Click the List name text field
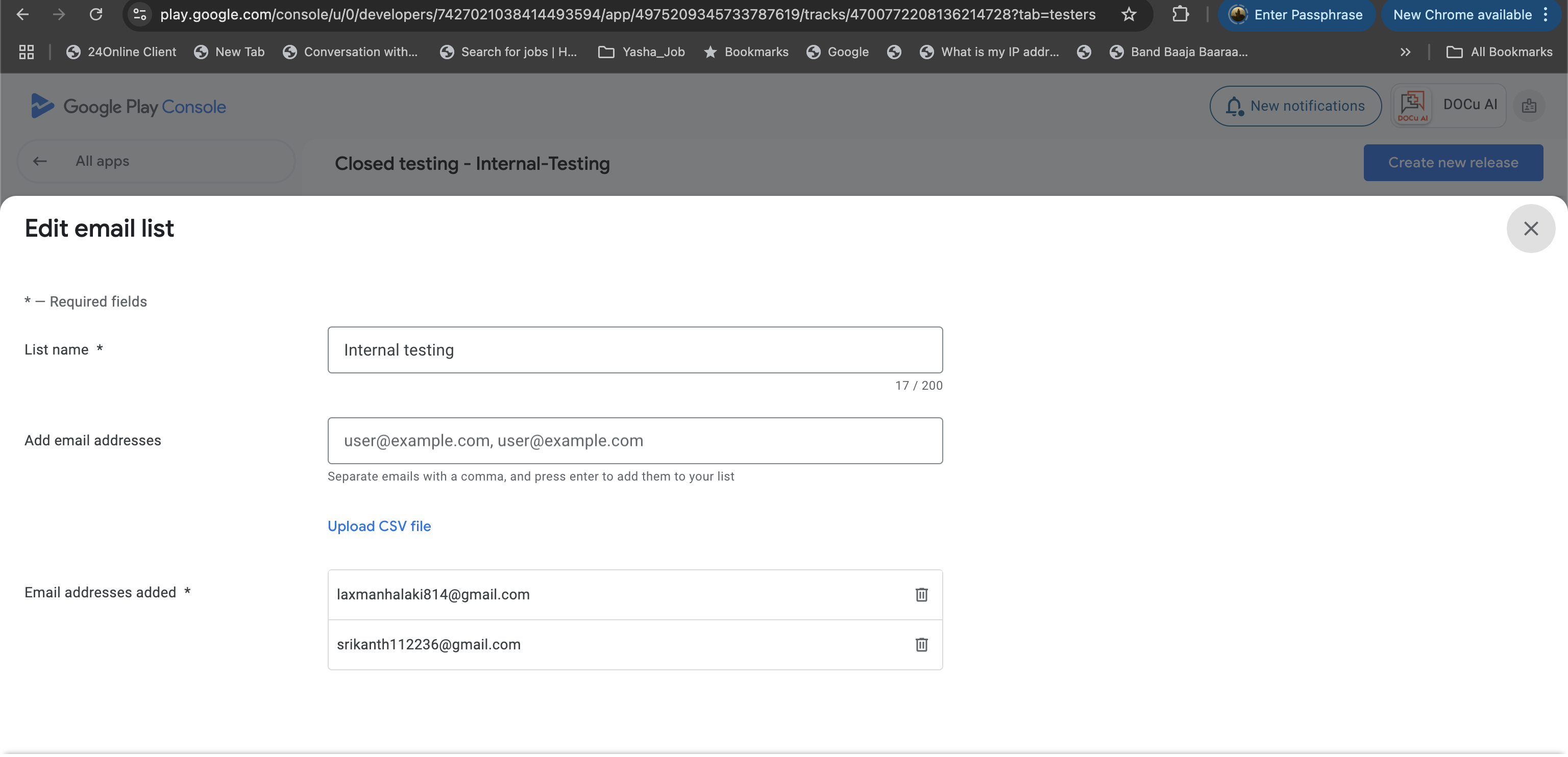This screenshot has width=1568, height=757. pos(634,350)
